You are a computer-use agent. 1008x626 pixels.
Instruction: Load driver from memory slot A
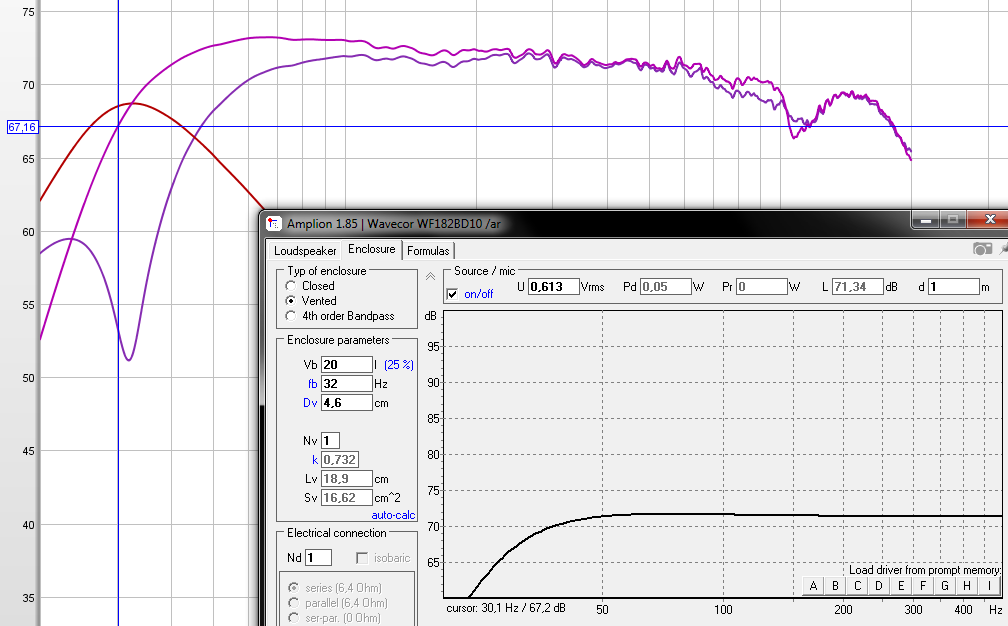click(x=813, y=586)
